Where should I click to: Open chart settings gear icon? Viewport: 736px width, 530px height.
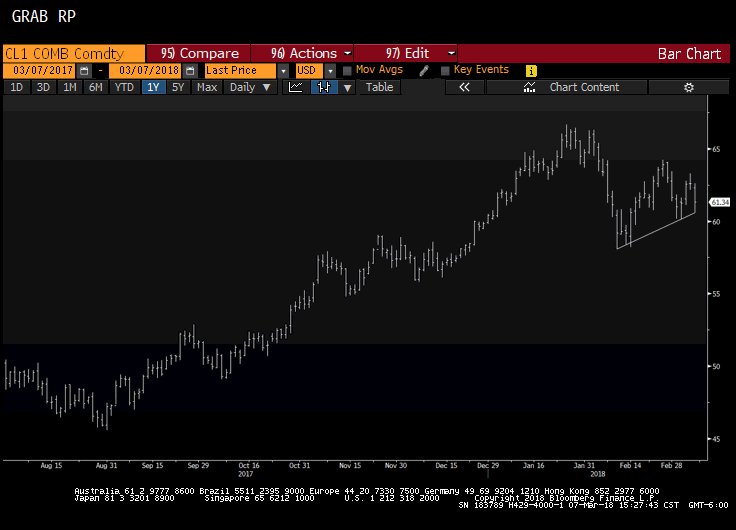[x=689, y=87]
